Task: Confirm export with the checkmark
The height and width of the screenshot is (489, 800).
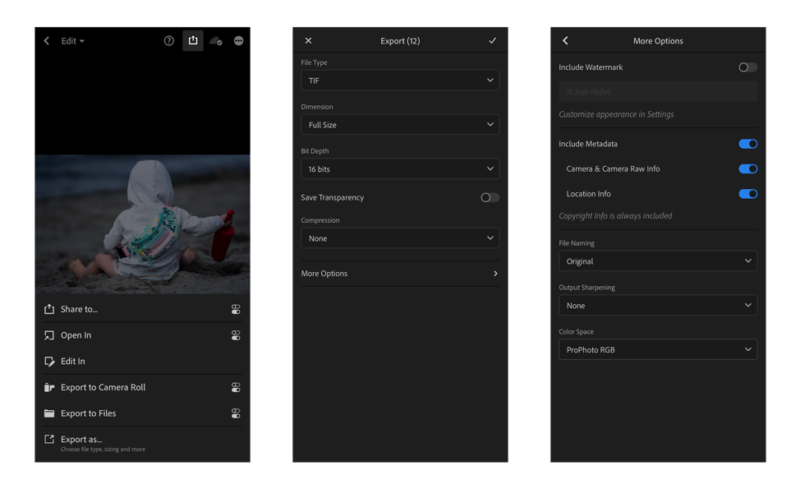Action: tap(492, 41)
